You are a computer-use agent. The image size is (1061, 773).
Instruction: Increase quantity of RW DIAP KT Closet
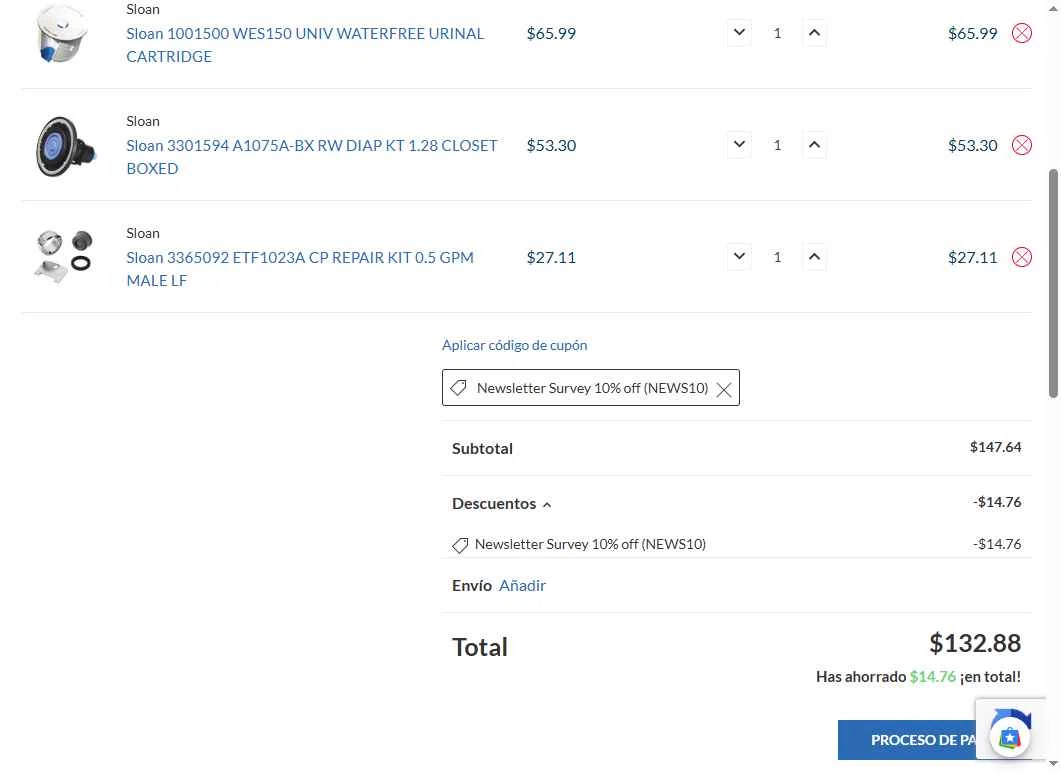[x=814, y=145]
